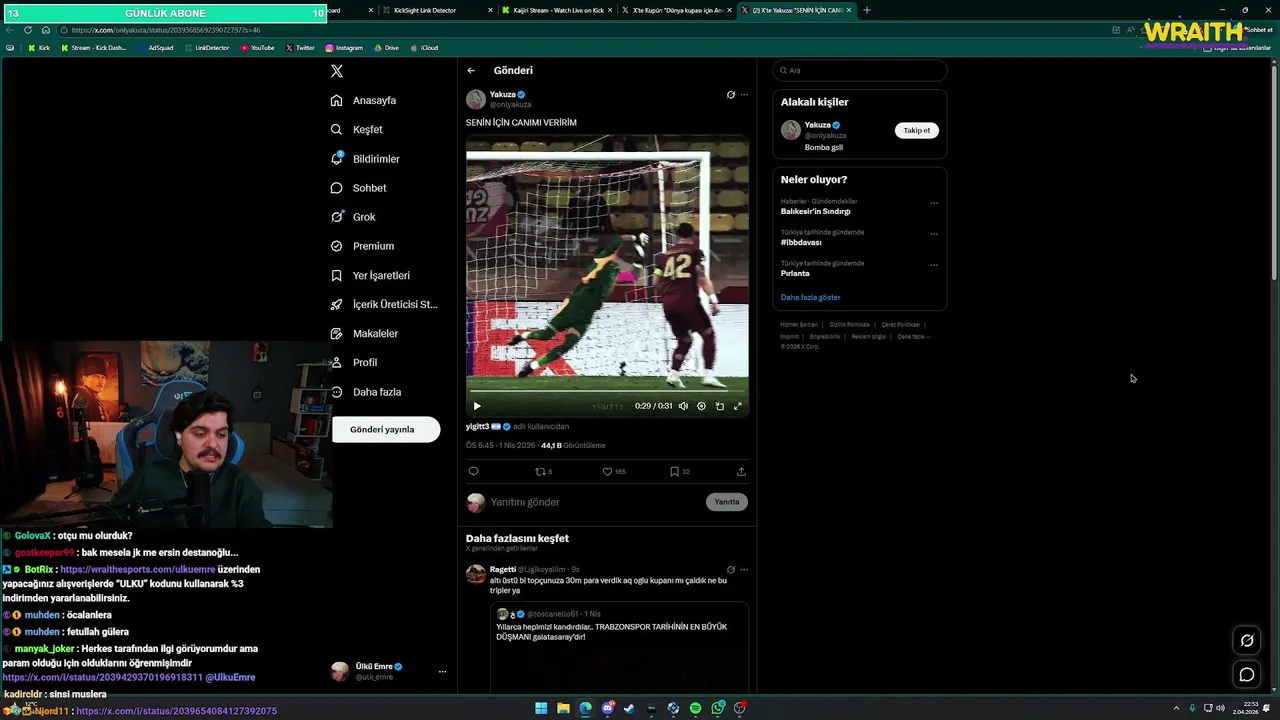Open YouTube bookmark in bookmarks bar
This screenshot has width=1280, height=720.
(x=258, y=48)
